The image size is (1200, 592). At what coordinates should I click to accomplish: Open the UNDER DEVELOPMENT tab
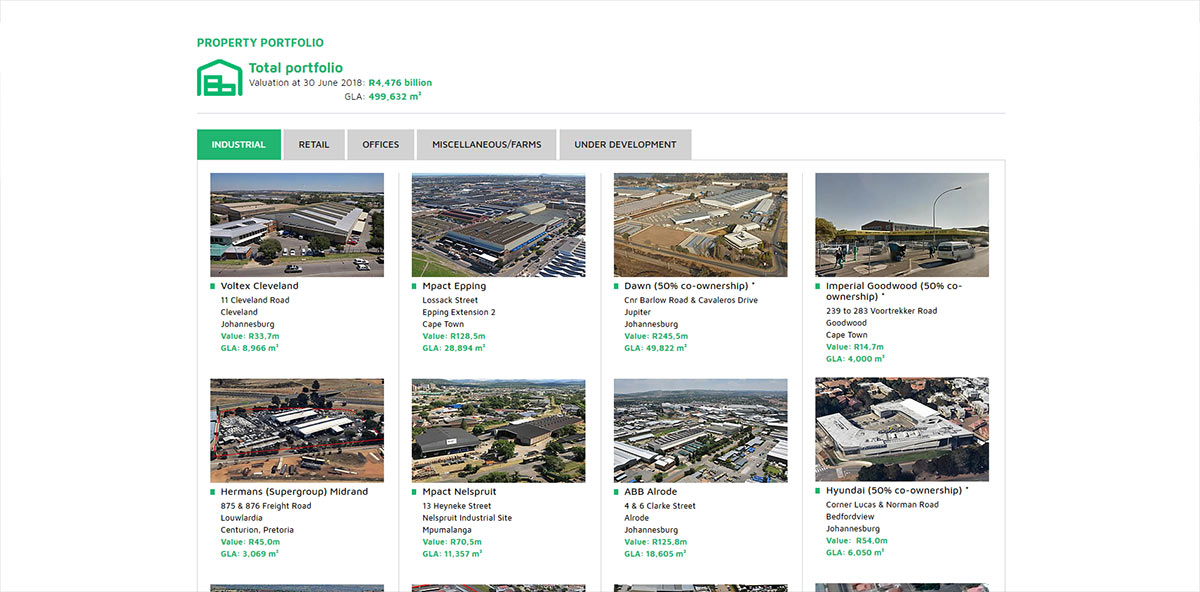(624, 144)
